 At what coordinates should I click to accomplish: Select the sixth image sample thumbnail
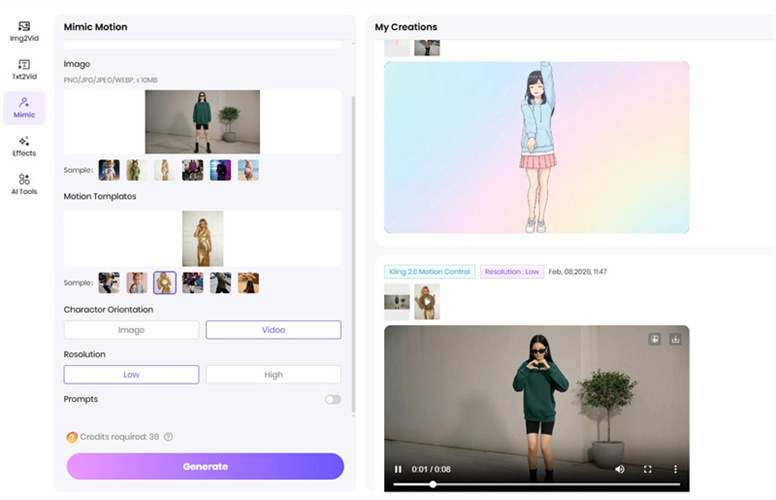pyautogui.click(x=248, y=170)
